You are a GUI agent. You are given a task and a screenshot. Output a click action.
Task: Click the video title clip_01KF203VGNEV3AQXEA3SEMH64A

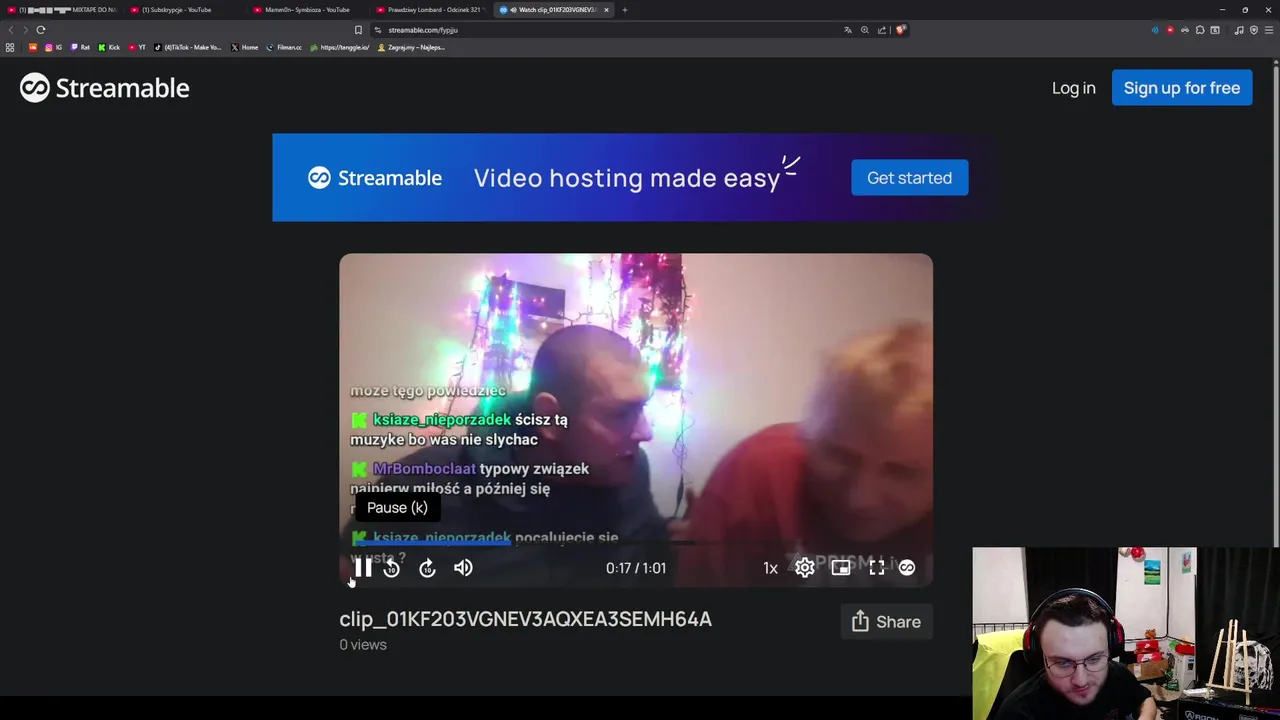pos(525,619)
